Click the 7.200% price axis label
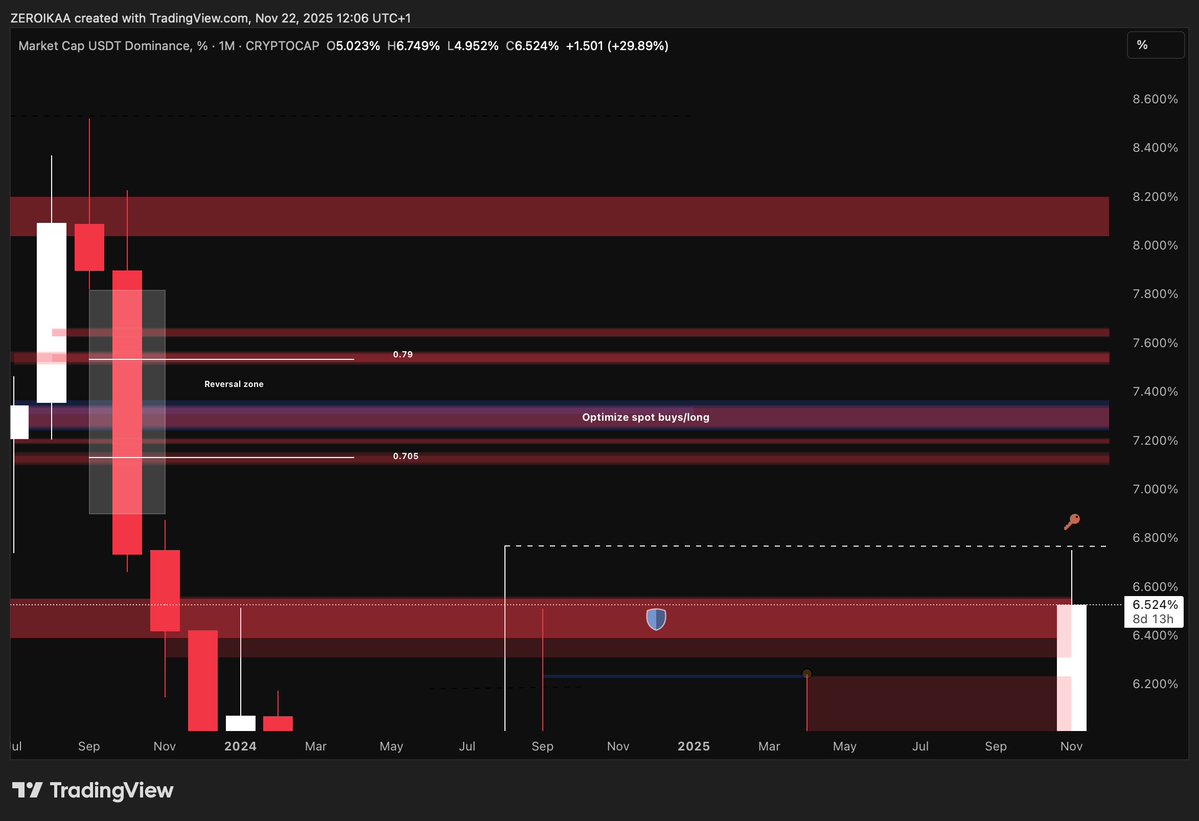The image size is (1199, 821). (x=1155, y=440)
